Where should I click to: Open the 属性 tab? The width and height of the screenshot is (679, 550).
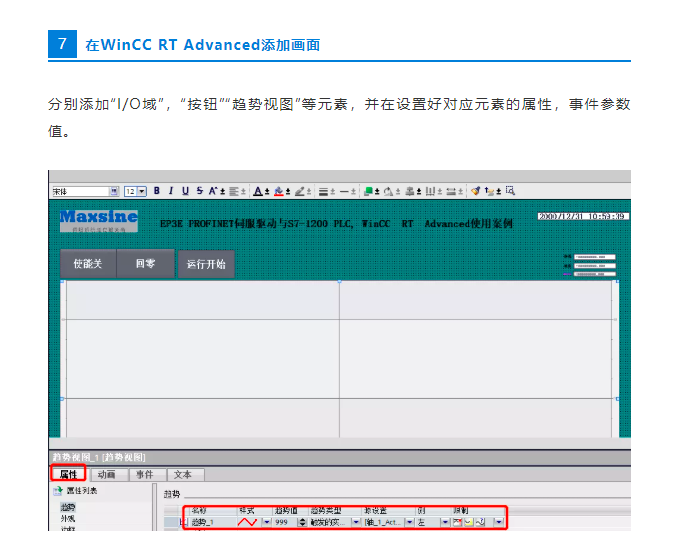pos(68,474)
